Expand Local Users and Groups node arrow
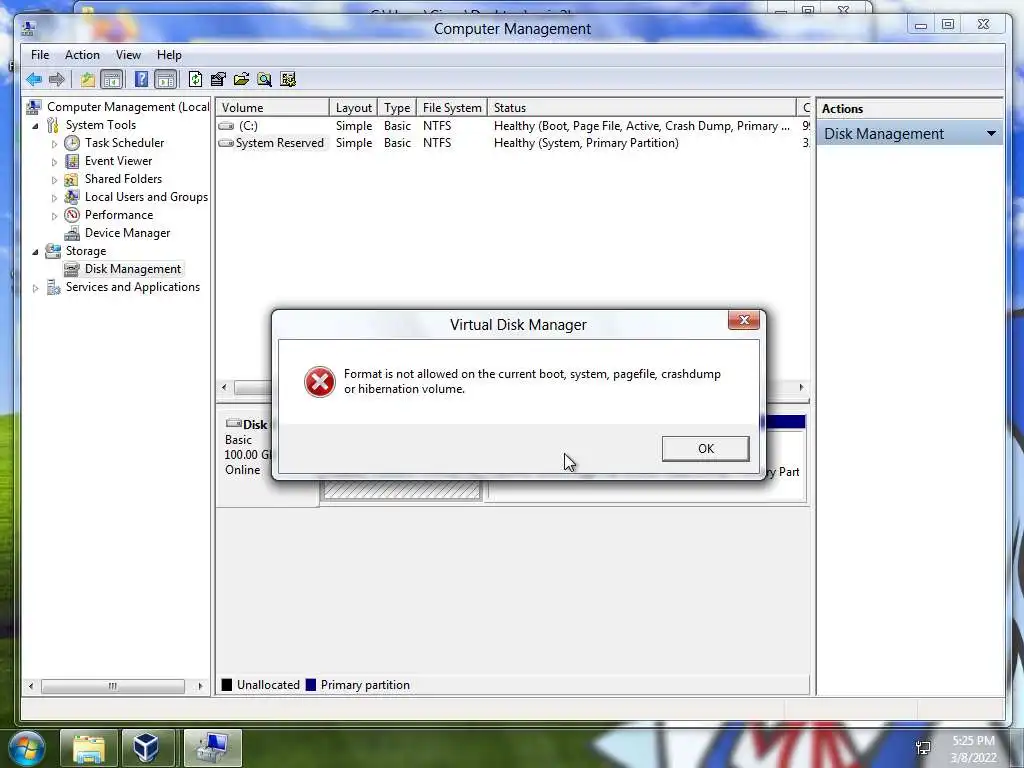The height and width of the screenshot is (768, 1024). [x=54, y=197]
